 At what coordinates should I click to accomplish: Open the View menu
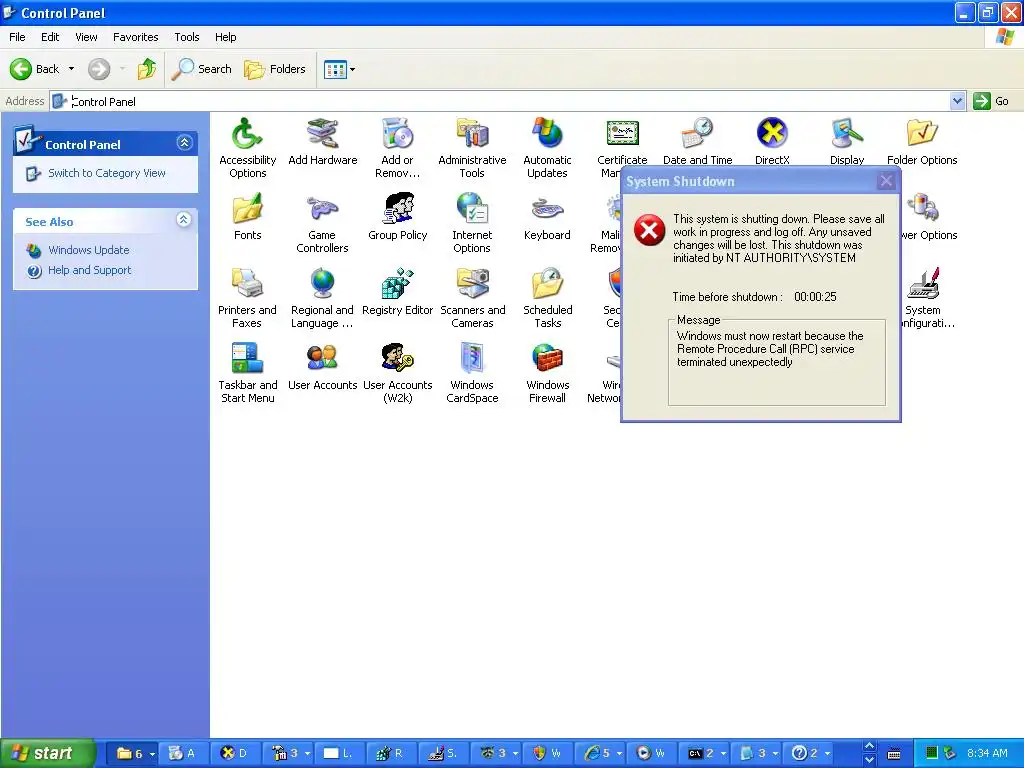click(86, 37)
